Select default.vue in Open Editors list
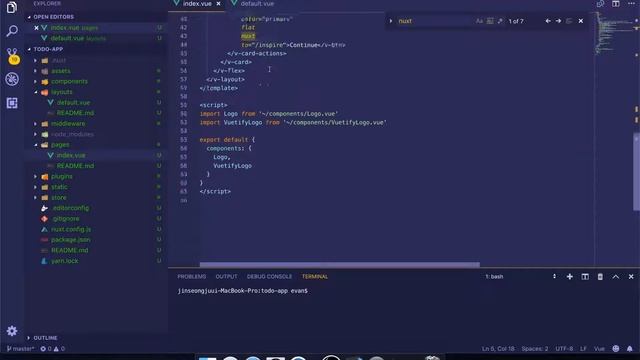The width and height of the screenshot is (640, 360). [78, 38]
